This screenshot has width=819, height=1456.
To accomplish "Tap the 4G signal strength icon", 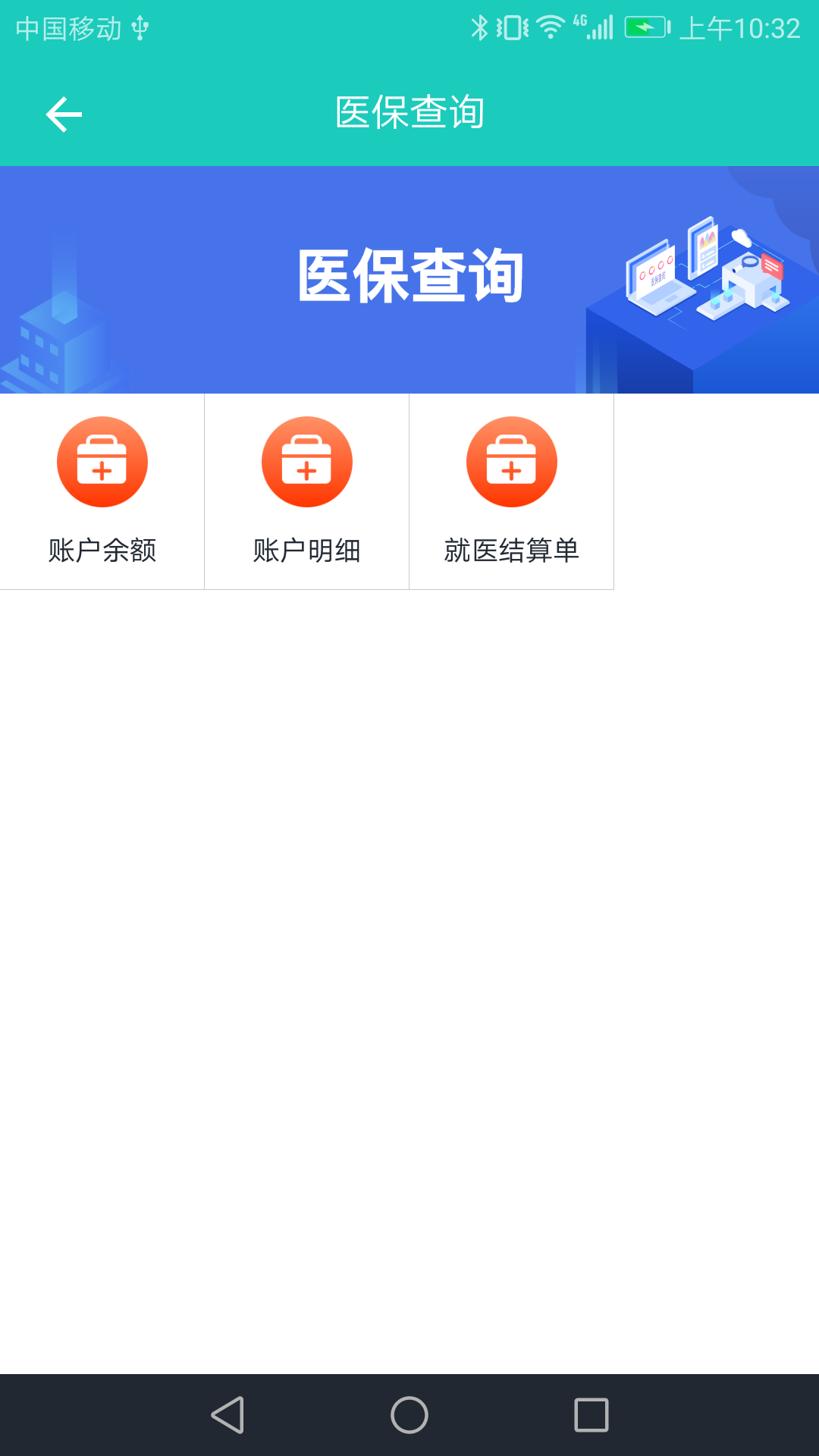I will (594, 28).
